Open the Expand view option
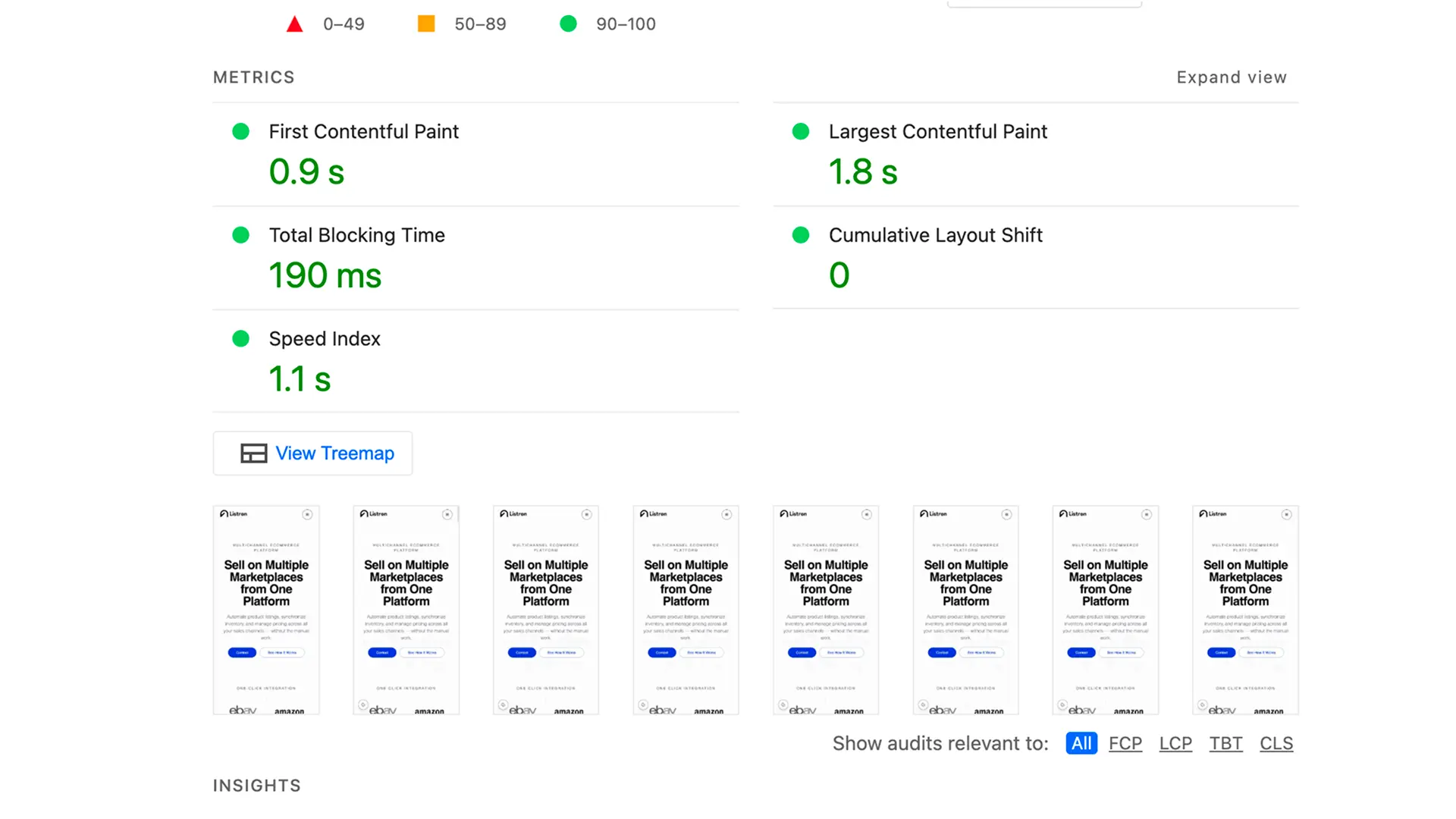This screenshot has height=819, width=1456. tap(1232, 77)
